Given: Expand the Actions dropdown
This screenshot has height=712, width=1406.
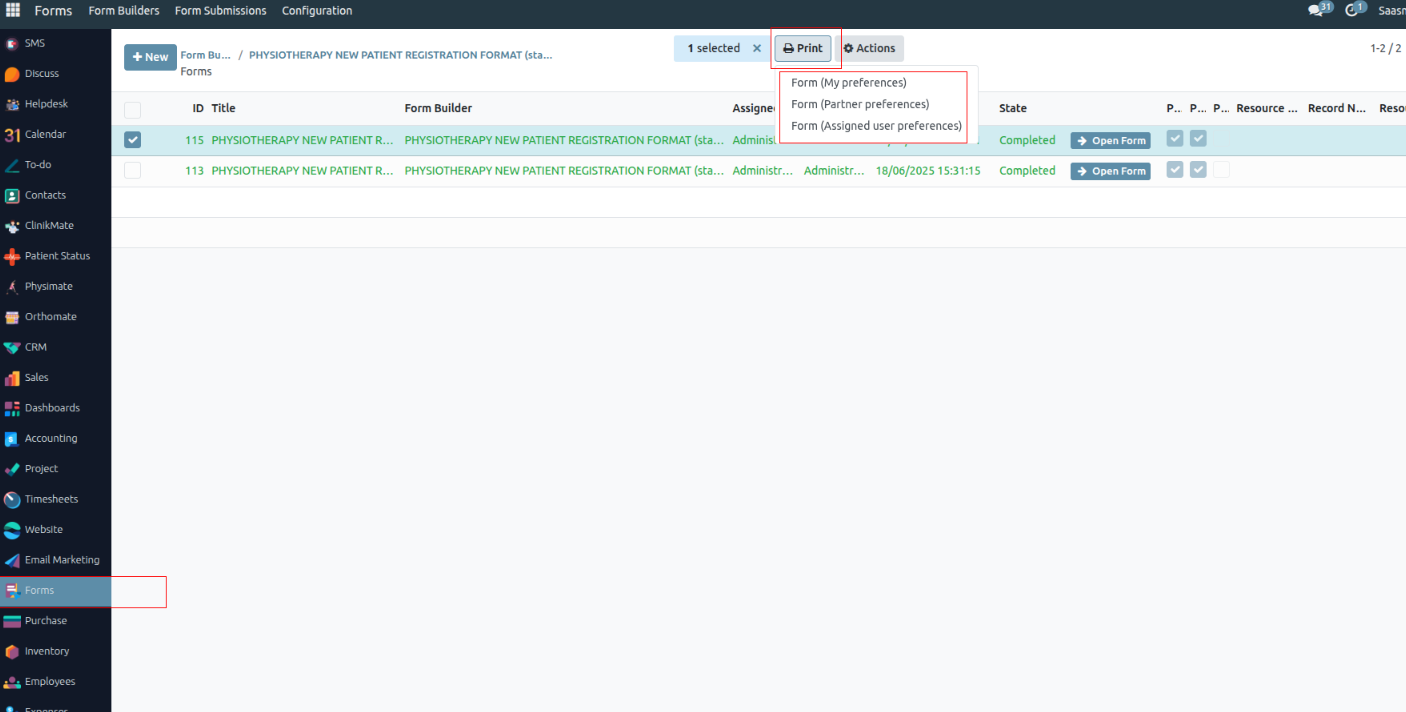Looking at the screenshot, I should [869, 48].
